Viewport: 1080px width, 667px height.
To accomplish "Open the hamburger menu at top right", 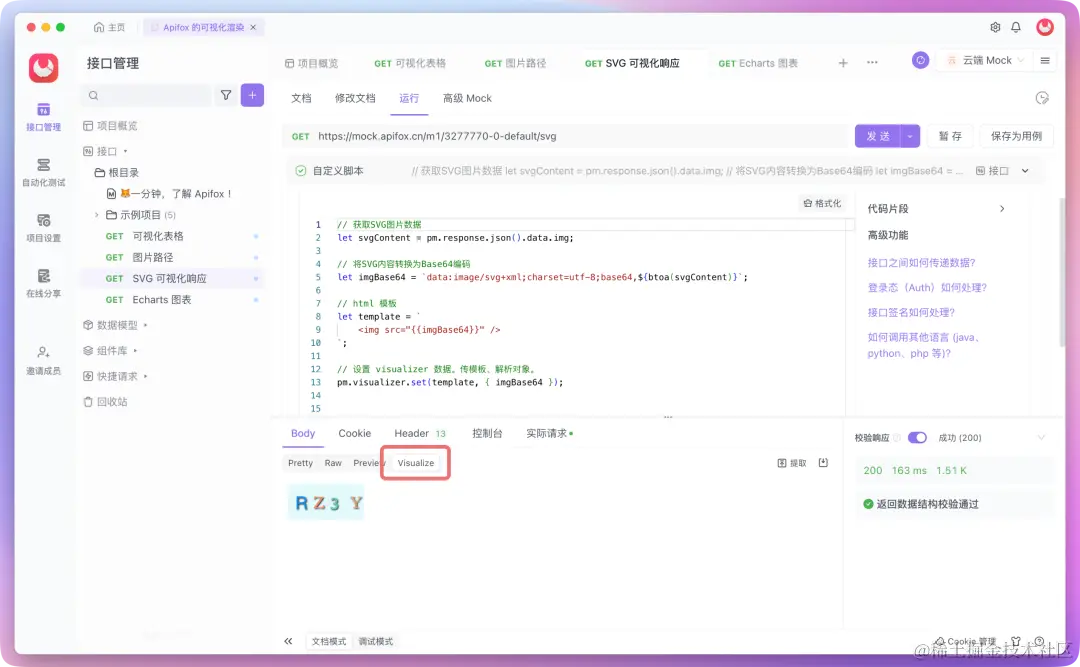I will tap(1045, 61).
